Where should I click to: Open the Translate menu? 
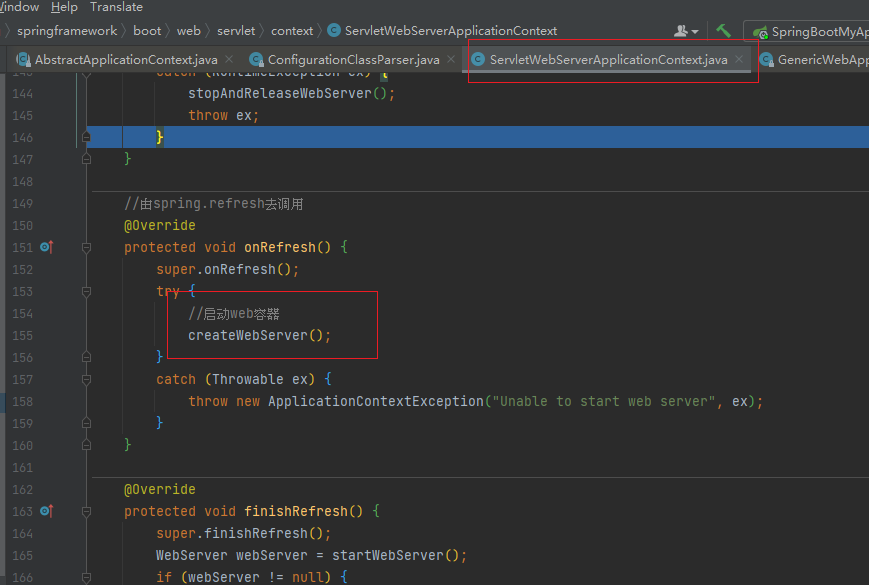[116, 7]
